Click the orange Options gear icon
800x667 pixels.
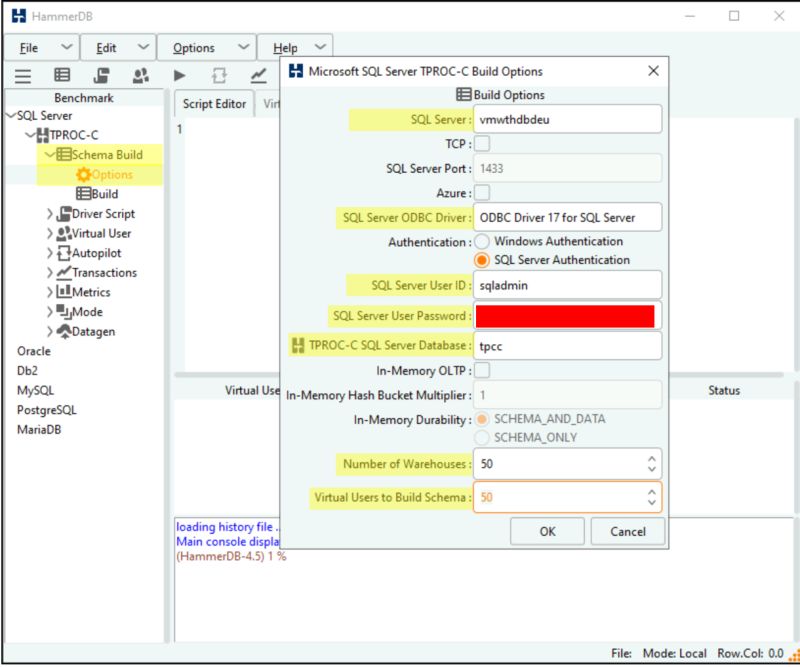[83, 175]
